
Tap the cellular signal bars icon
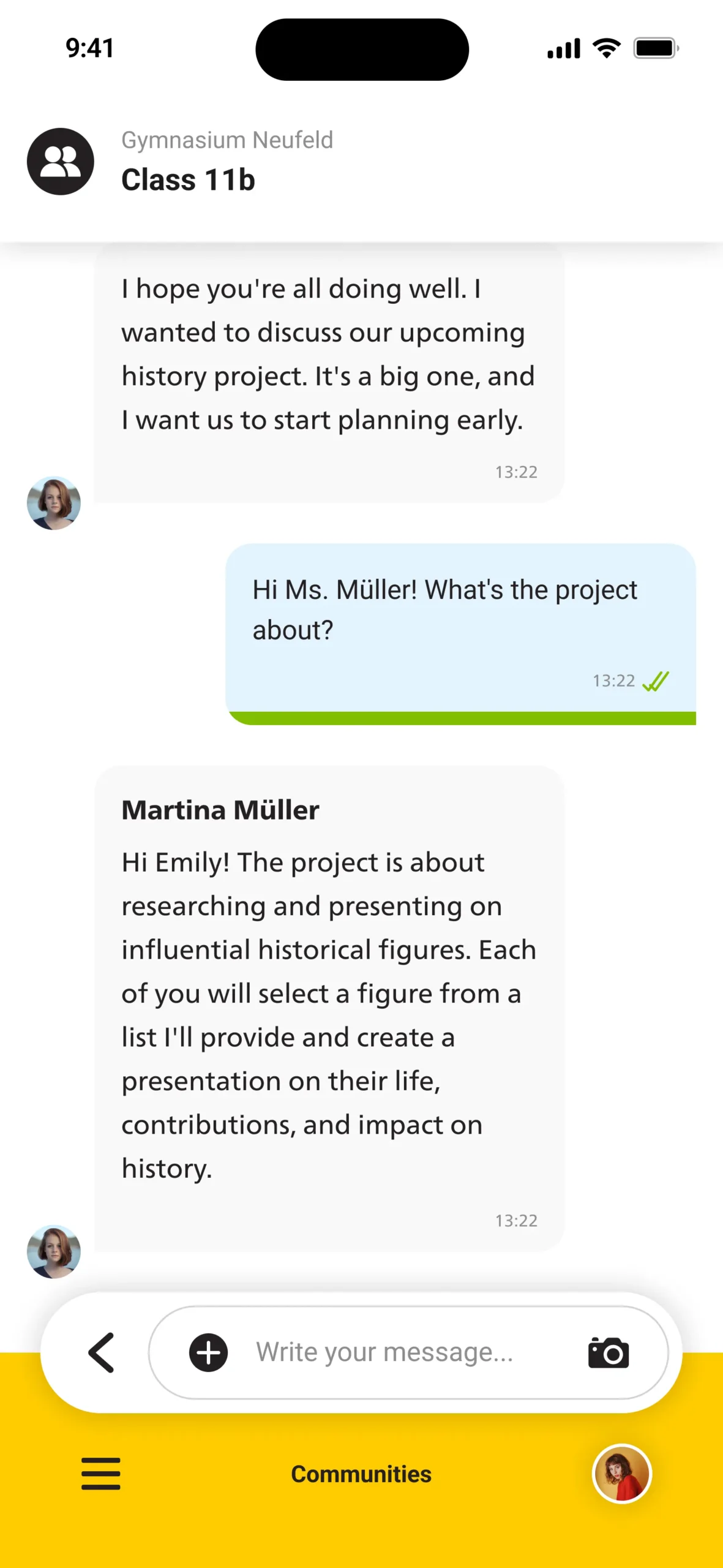tap(563, 48)
